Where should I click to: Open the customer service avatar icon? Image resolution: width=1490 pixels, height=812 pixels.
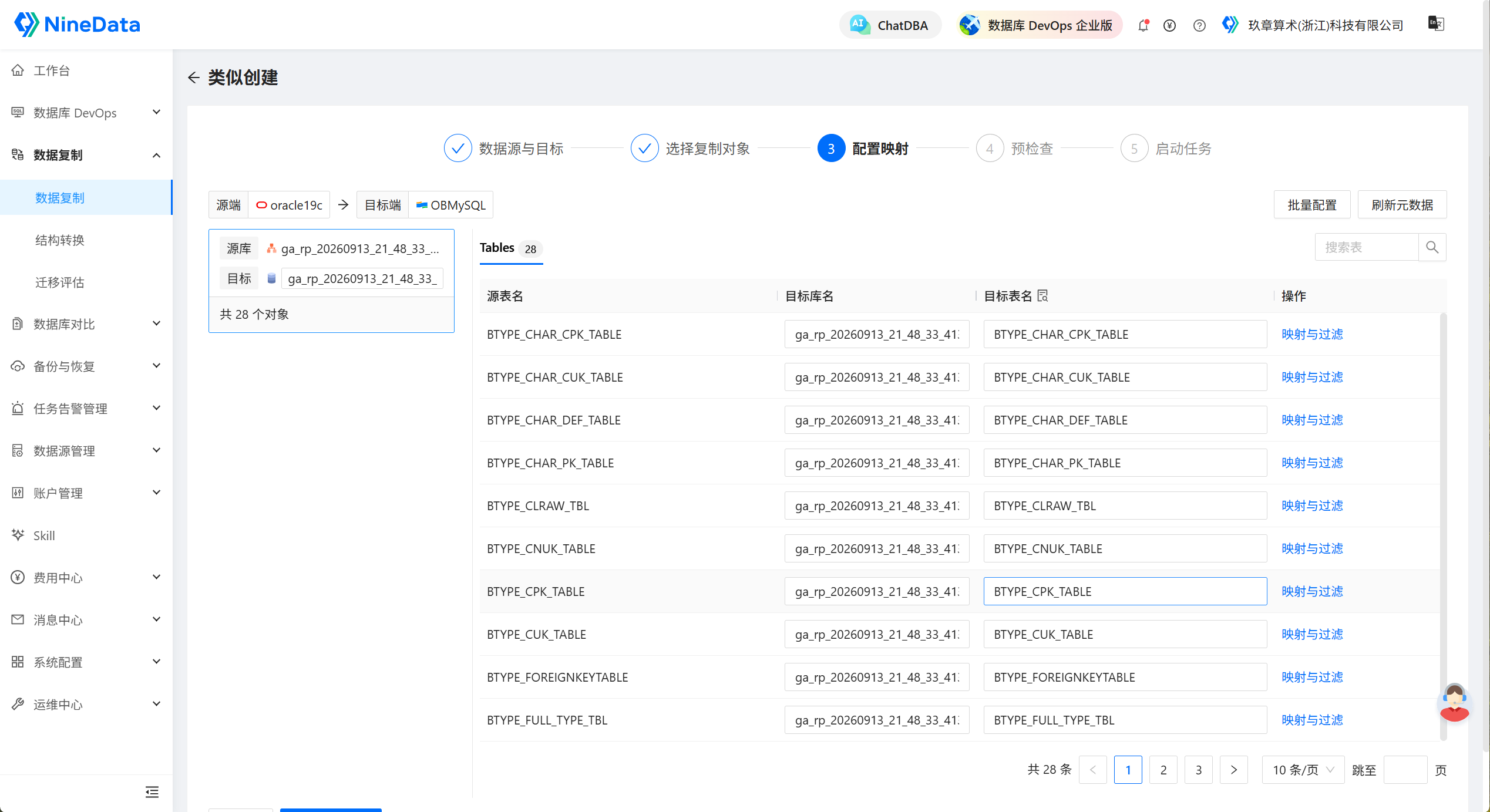tap(1454, 703)
